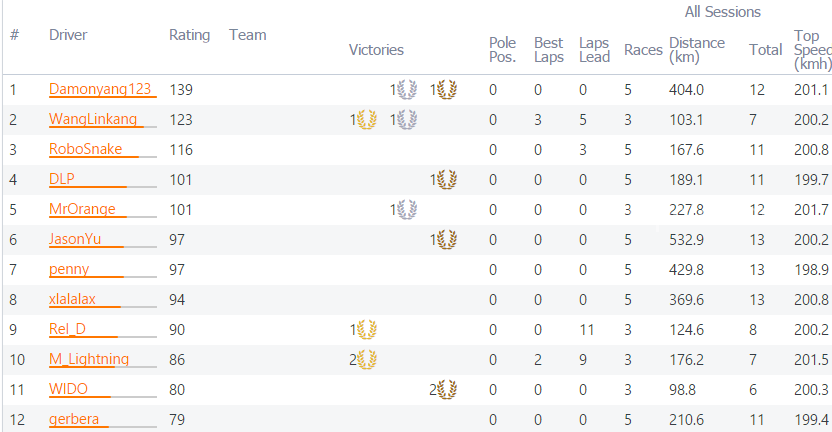Click Damonyang123's bronze laurel trophy icon
The width and height of the screenshot is (832, 432).
coord(447,90)
